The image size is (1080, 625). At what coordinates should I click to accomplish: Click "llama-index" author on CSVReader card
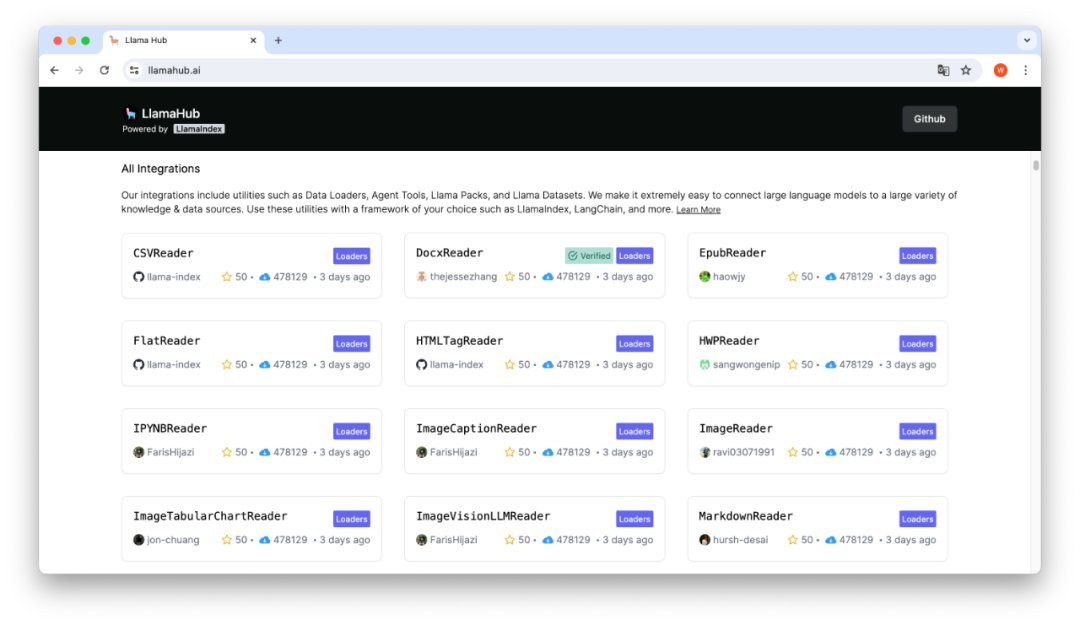[174, 277]
